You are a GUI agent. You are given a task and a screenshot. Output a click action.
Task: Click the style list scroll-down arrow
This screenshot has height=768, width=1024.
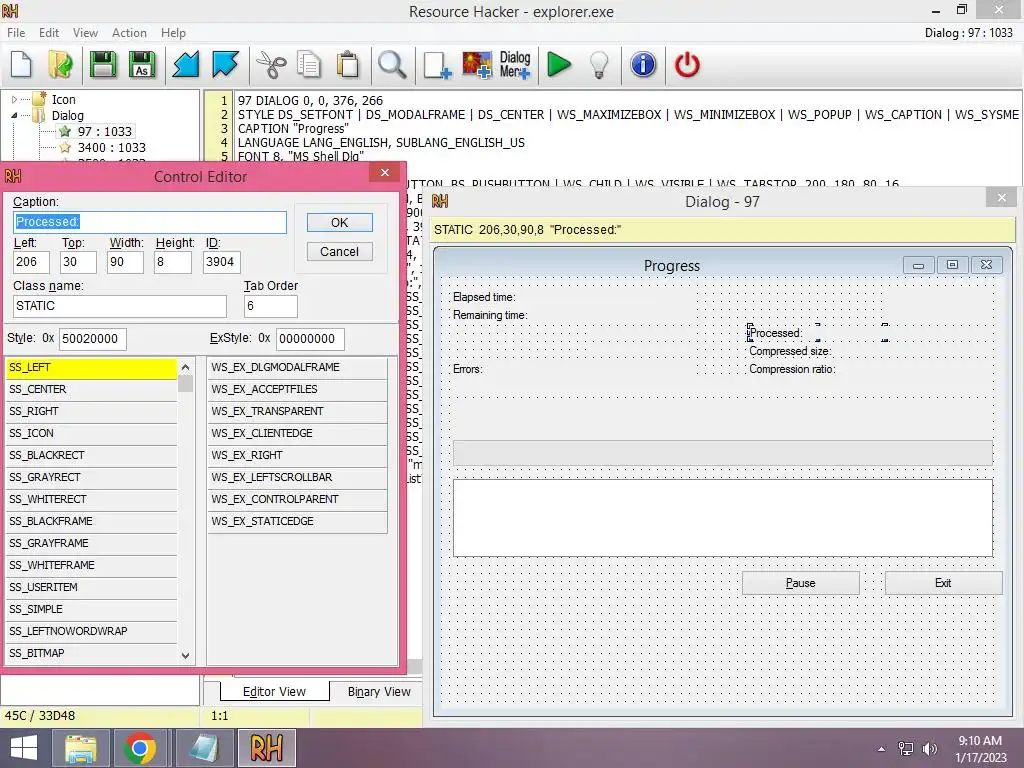pyautogui.click(x=185, y=655)
